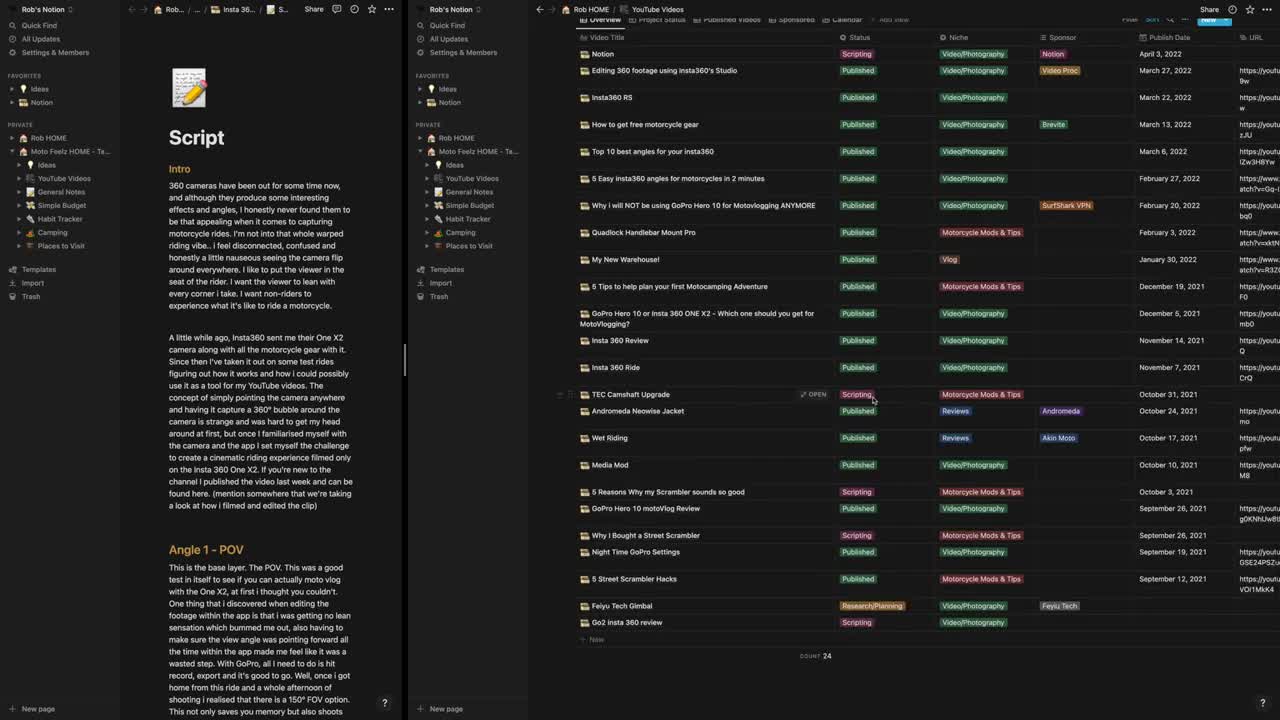Viewport: 1280px width, 720px height.
Task: Favorite YouTube Videos page with star
Action: [1250, 9]
